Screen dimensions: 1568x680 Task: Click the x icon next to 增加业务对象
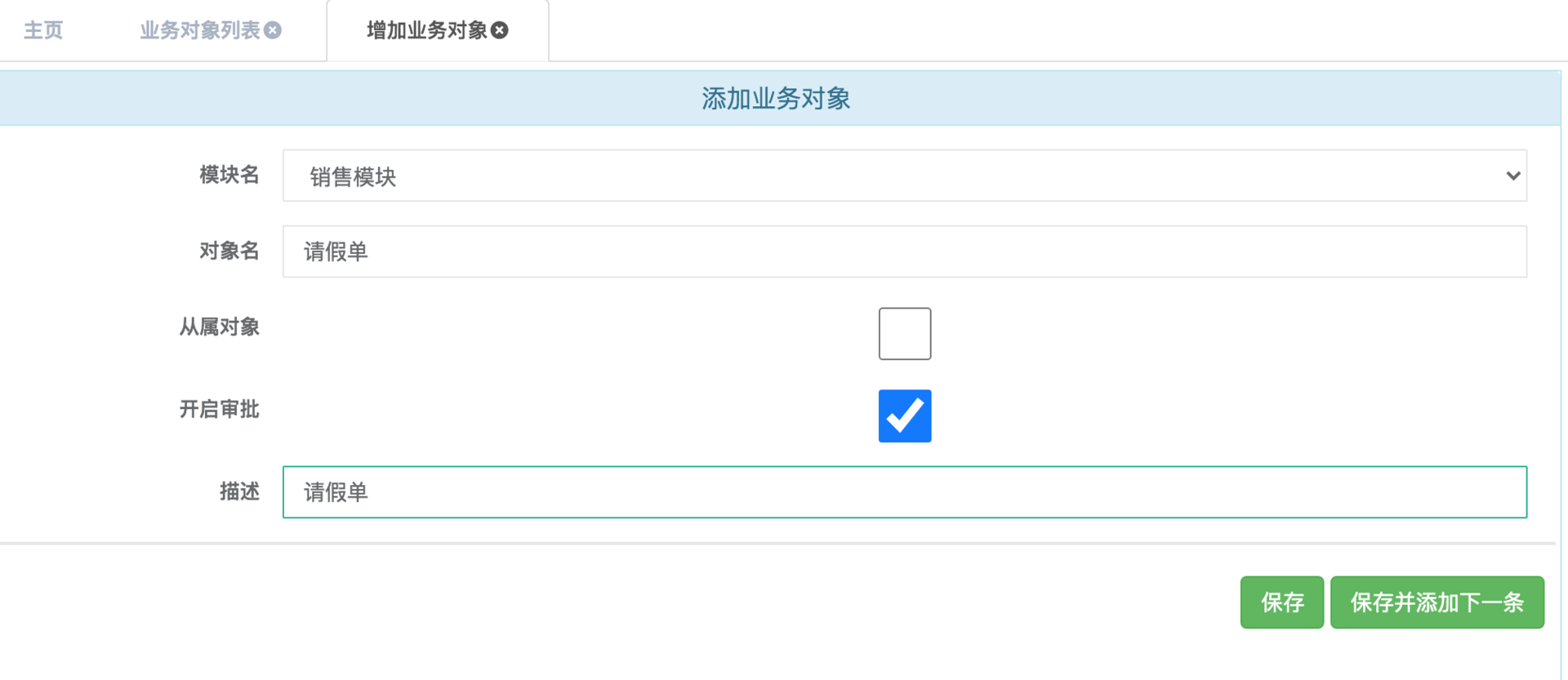pyautogui.click(x=501, y=30)
